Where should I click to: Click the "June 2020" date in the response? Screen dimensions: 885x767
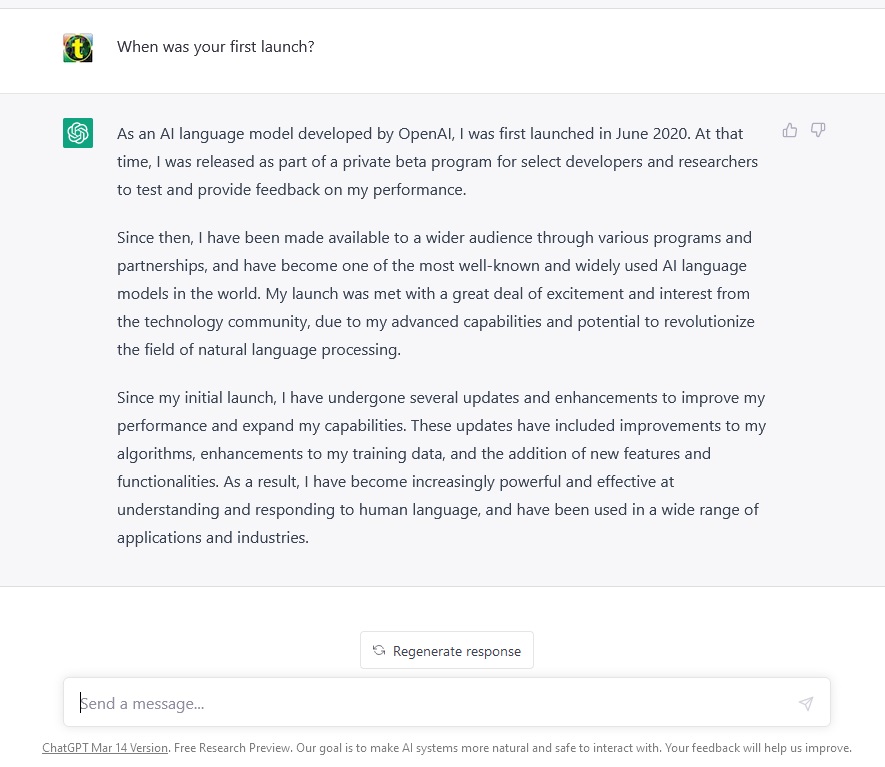[x=649, y=133]
